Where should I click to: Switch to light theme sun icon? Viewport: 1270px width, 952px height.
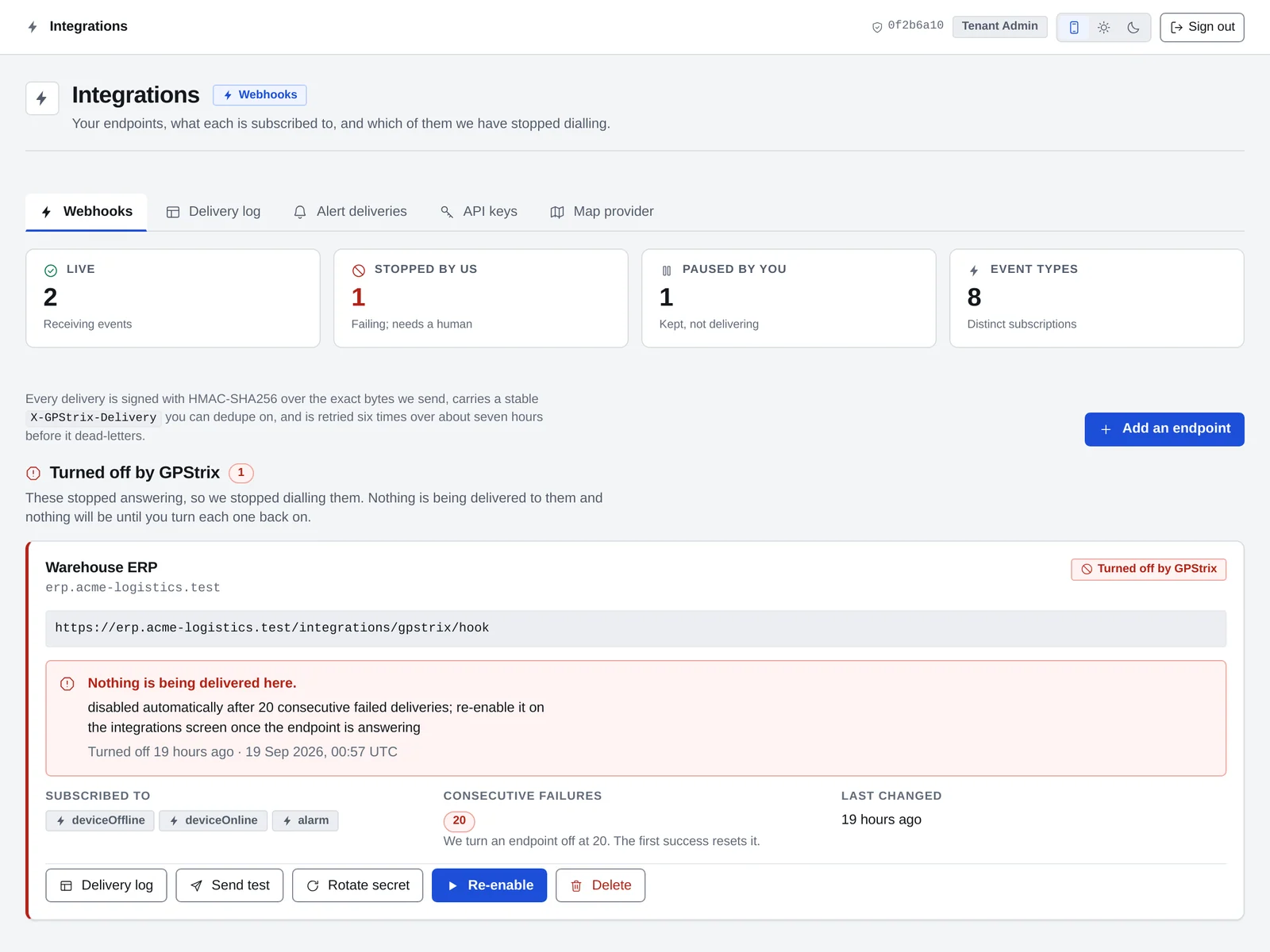coord(1103,27)
